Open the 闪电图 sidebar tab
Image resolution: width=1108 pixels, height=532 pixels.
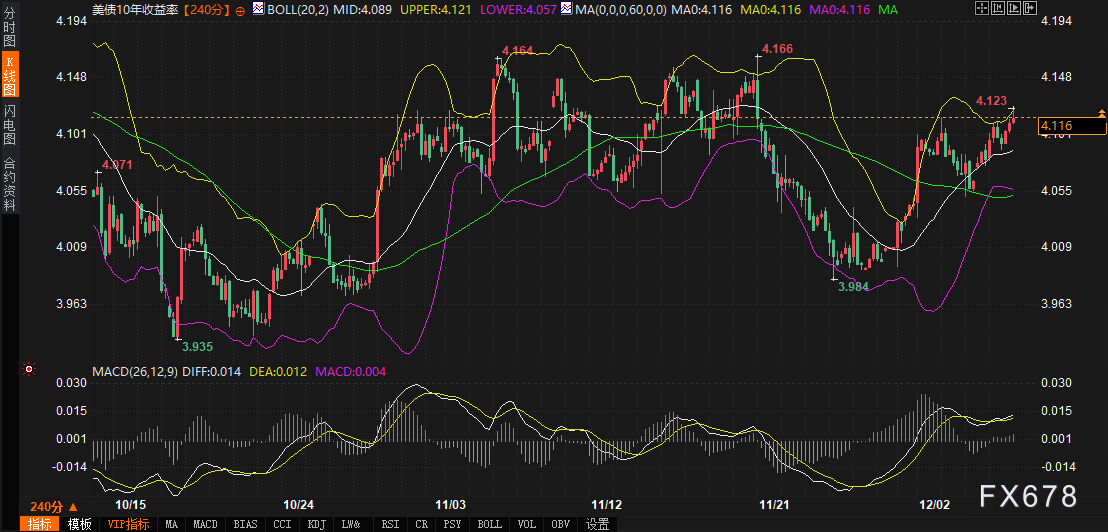coord(10,123)
